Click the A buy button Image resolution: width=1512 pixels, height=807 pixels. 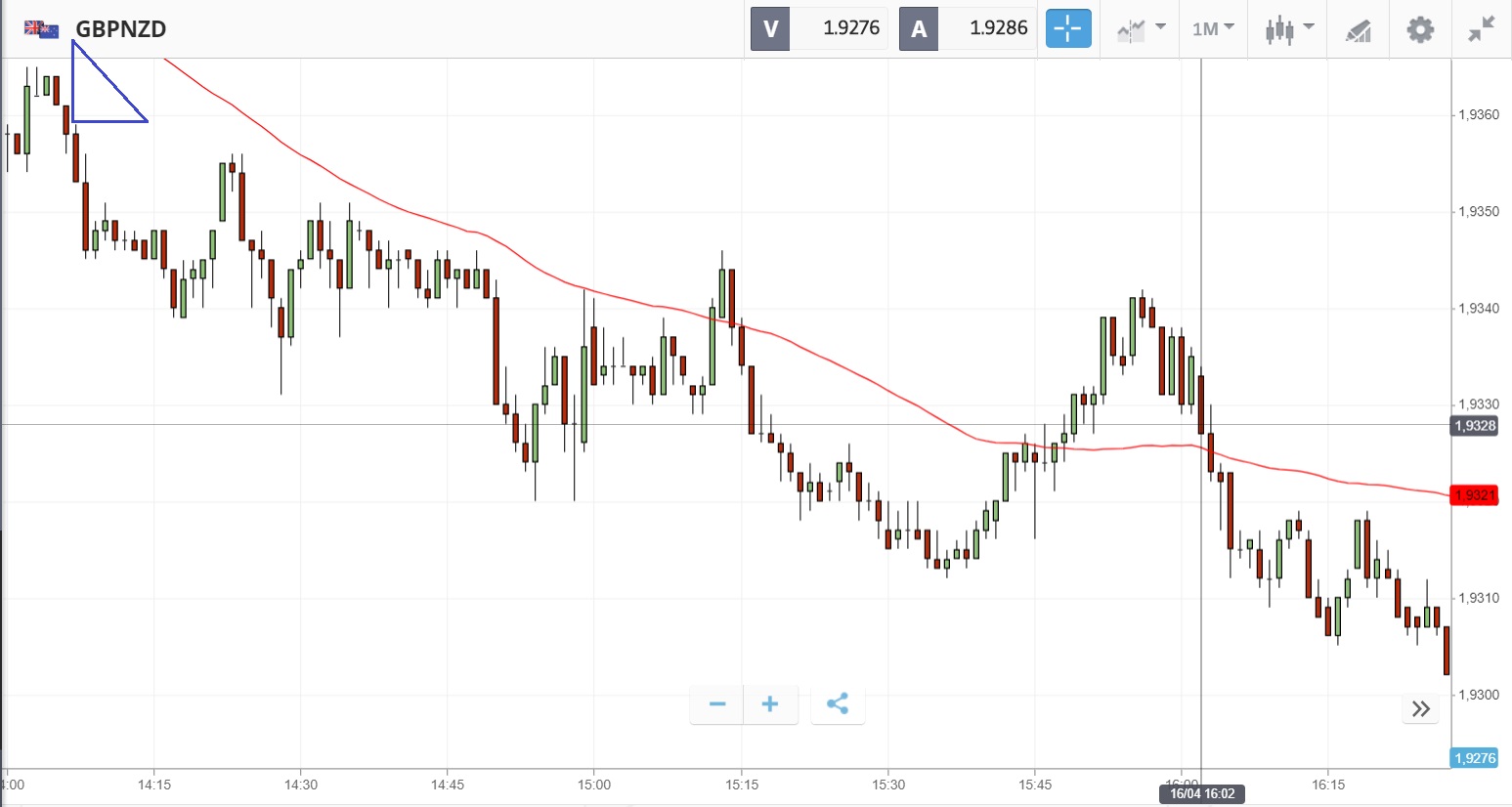click(919, 28)
